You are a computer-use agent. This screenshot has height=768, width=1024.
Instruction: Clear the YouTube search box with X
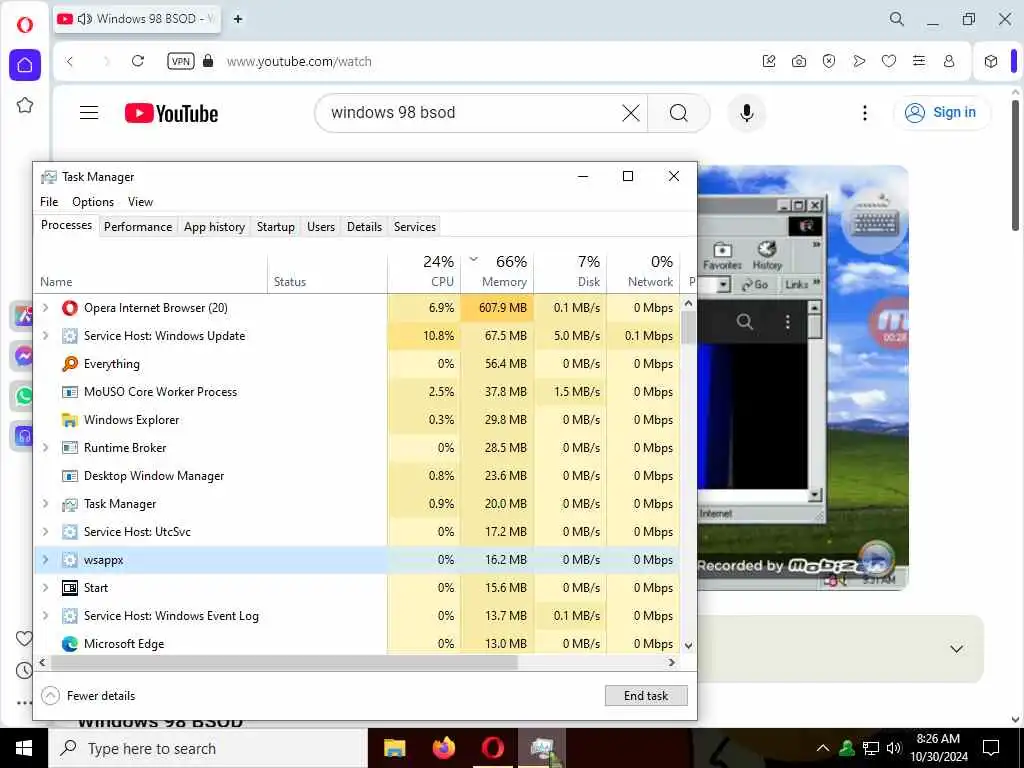click(631, 113)
